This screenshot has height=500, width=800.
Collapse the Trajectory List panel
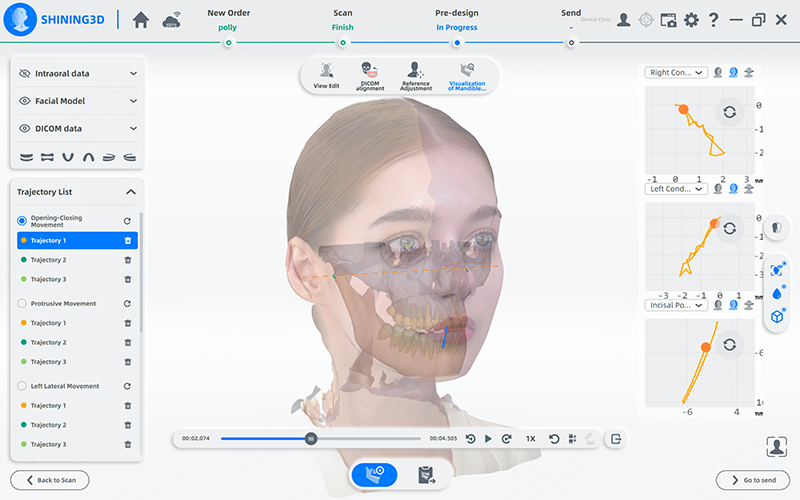pos(131,192)
